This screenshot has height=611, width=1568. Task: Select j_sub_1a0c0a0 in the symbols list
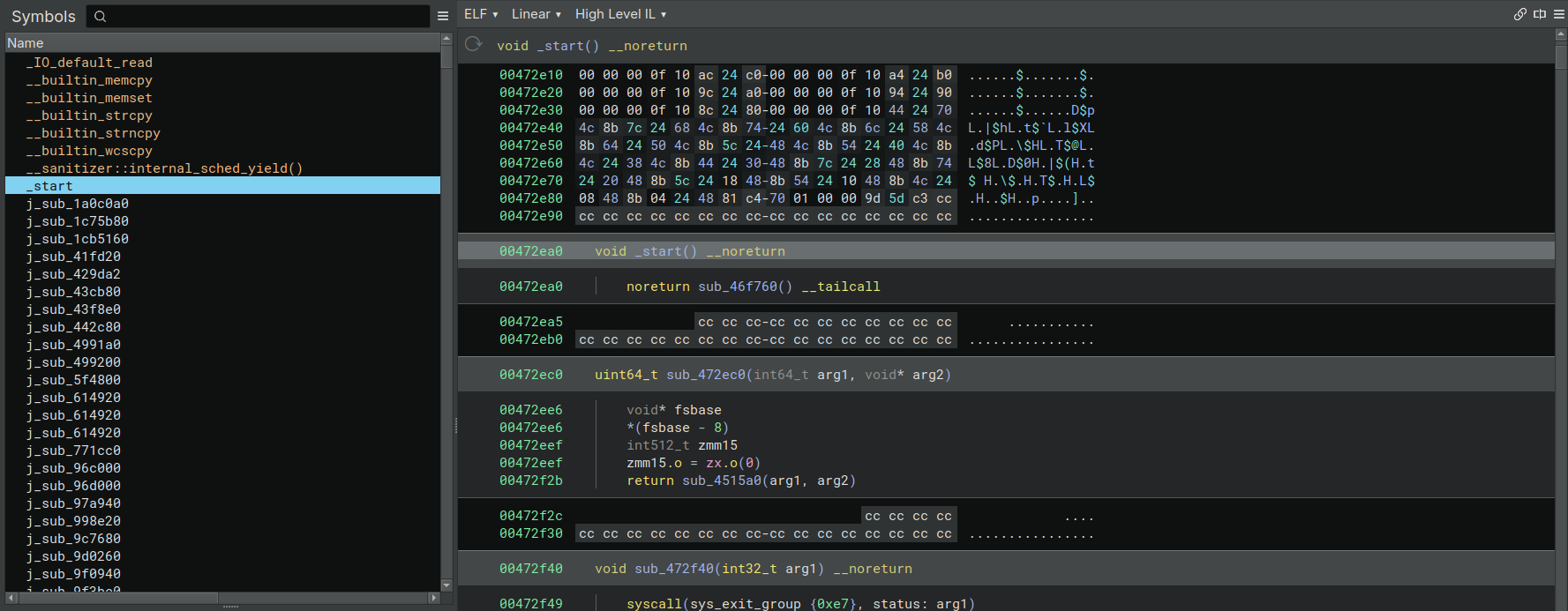(78, 204)
